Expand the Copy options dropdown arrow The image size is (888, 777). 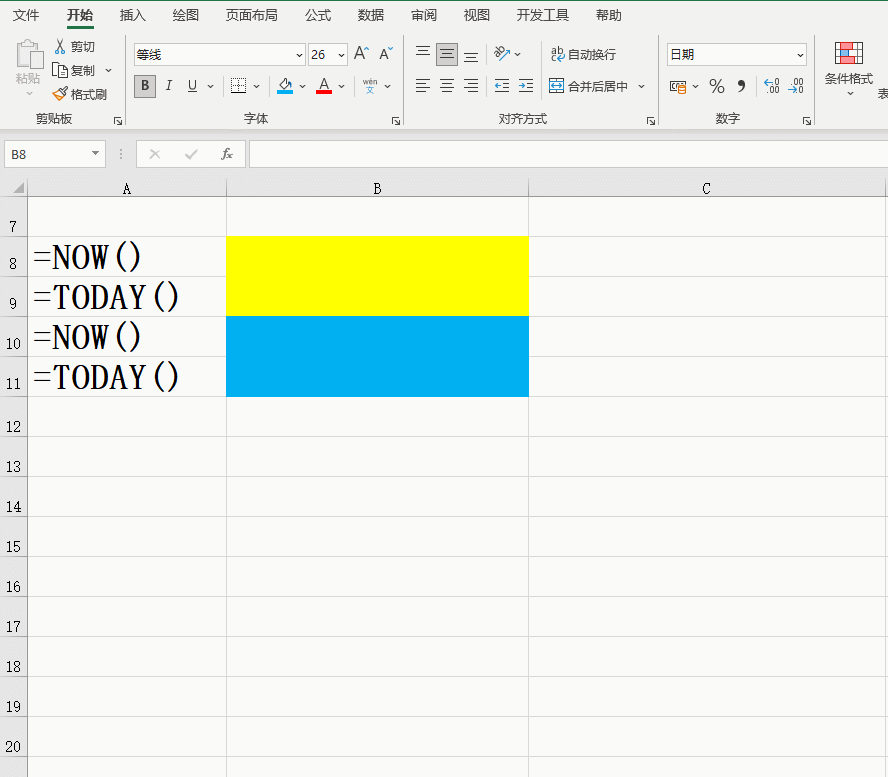109,71
